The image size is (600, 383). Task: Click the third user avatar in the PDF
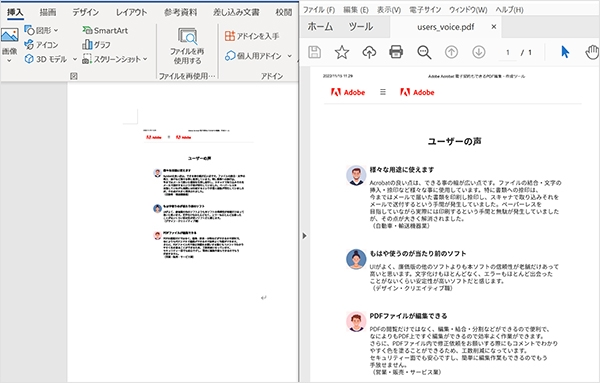(356, 321)
